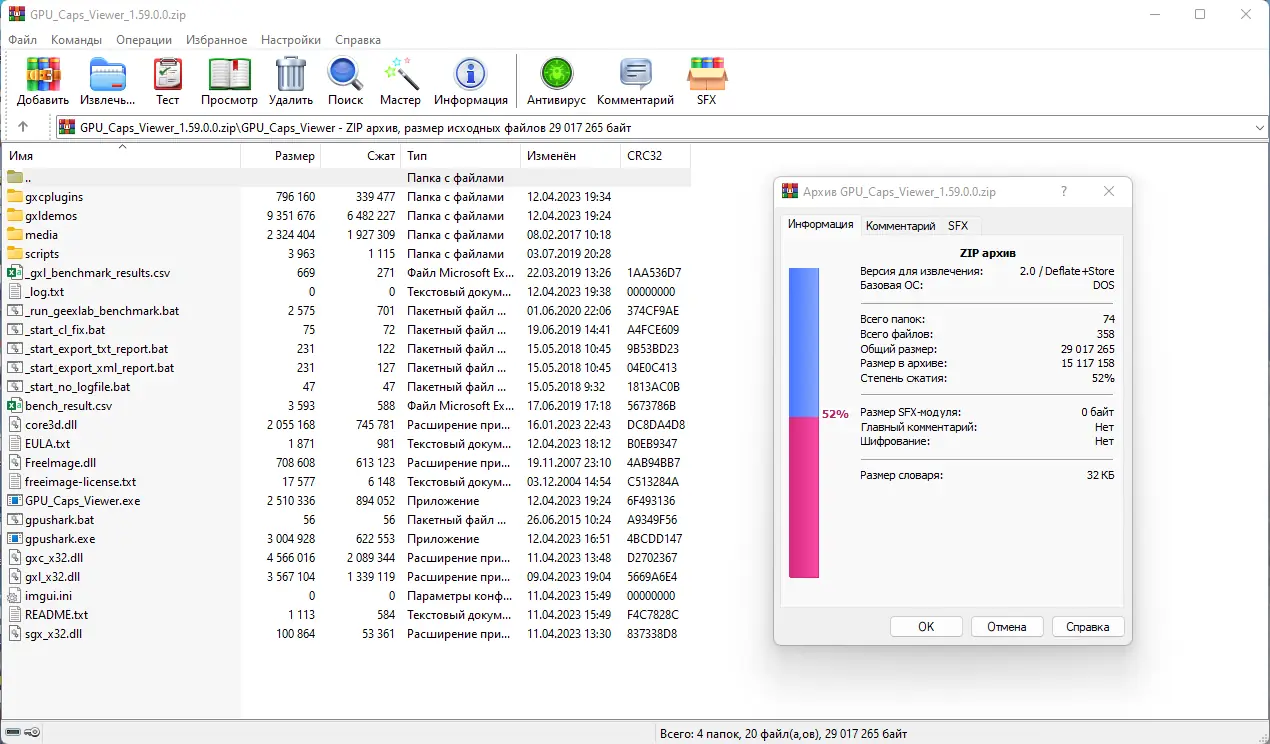This screenshot has width=1270, height=744.
Task: Select the _start_no_logfile.bat file
Action: coord(68,387)
